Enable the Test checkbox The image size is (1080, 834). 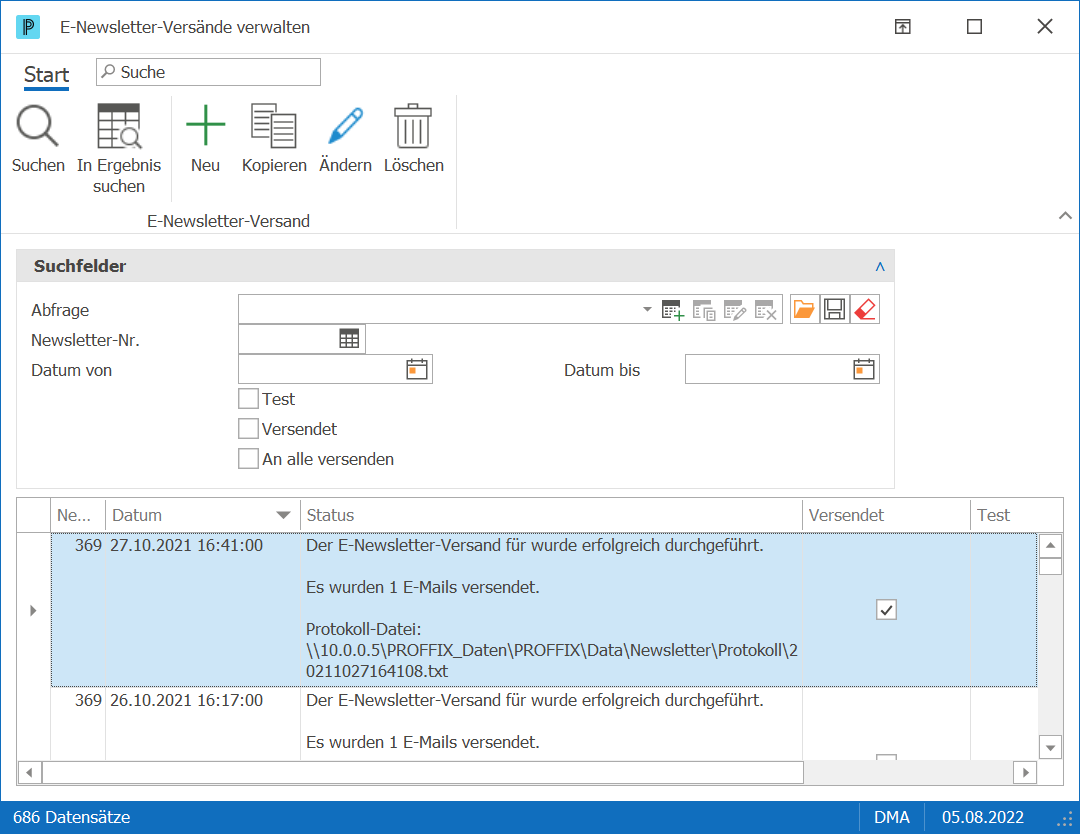click(x=248, y=399)
